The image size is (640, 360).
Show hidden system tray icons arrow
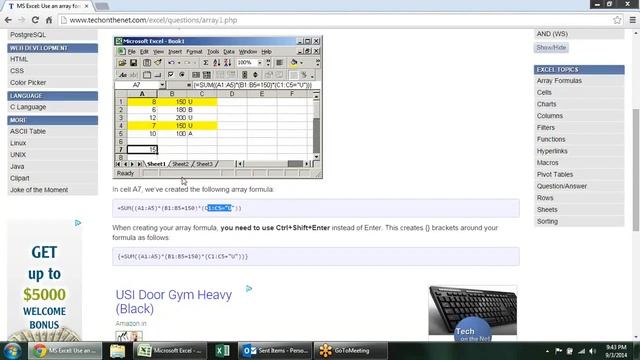pyautogui.click(x=547, y=351)
